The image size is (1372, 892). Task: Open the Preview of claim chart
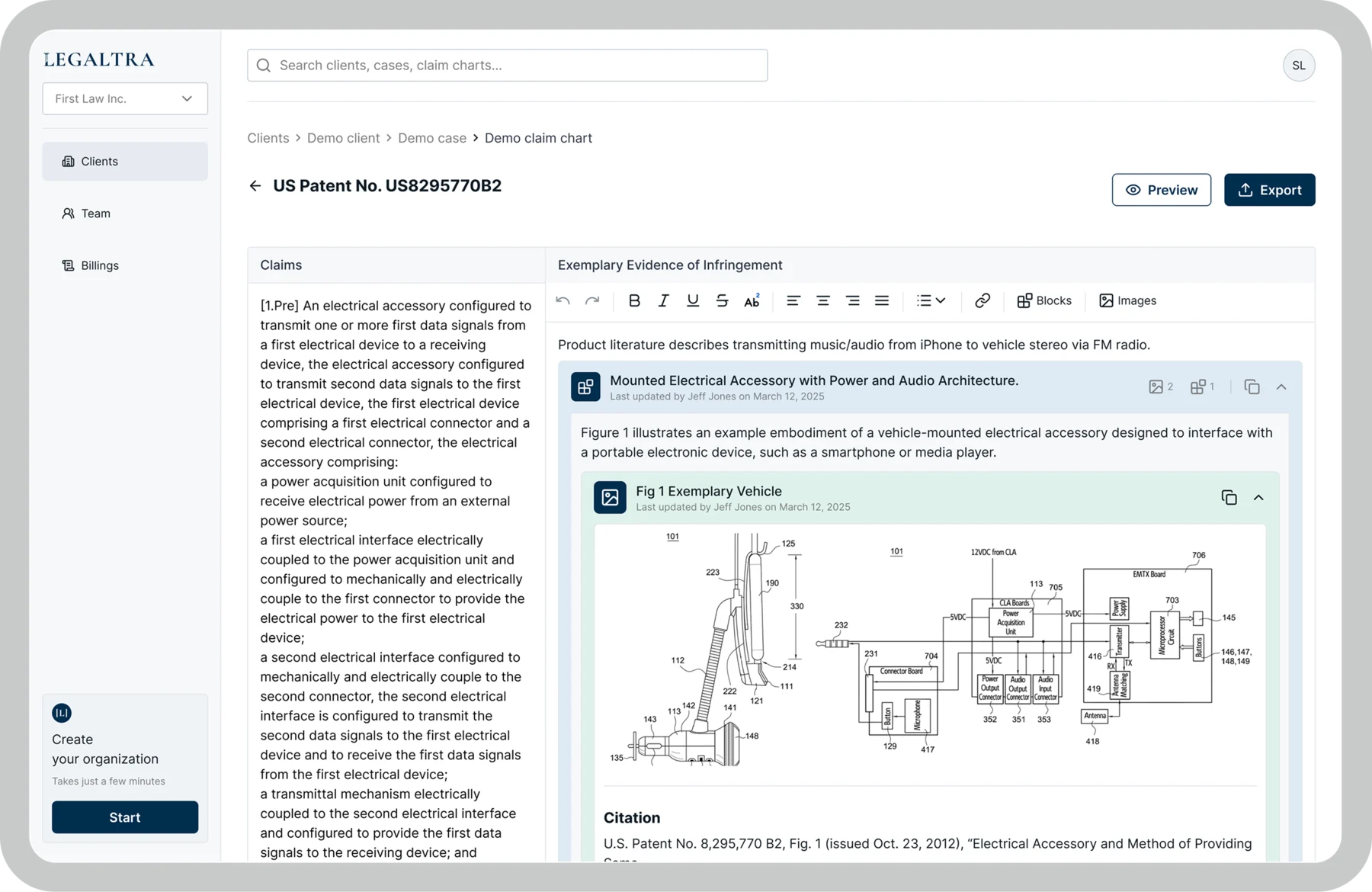(x=1161, y=190)
